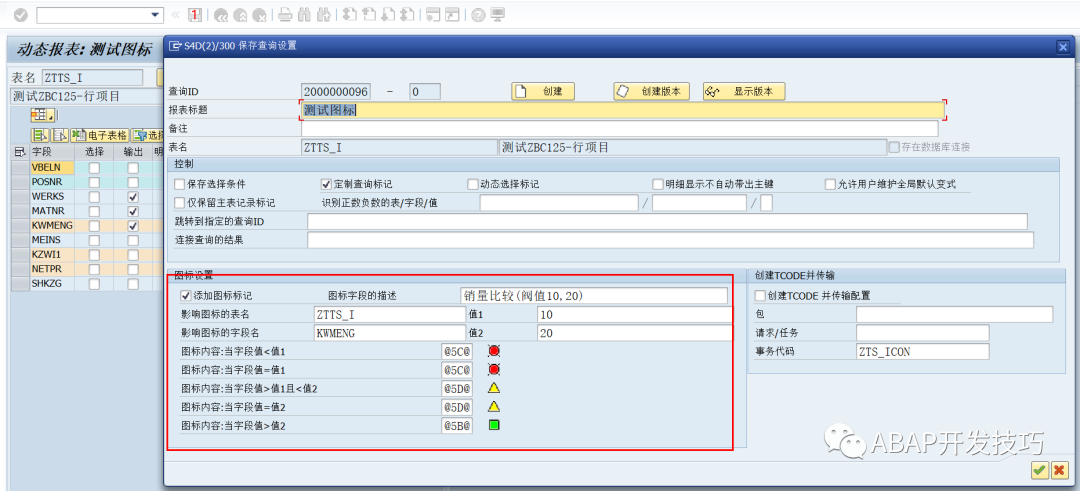Enable 明细显示不自动带出主键 checkbox

(658, 185)
